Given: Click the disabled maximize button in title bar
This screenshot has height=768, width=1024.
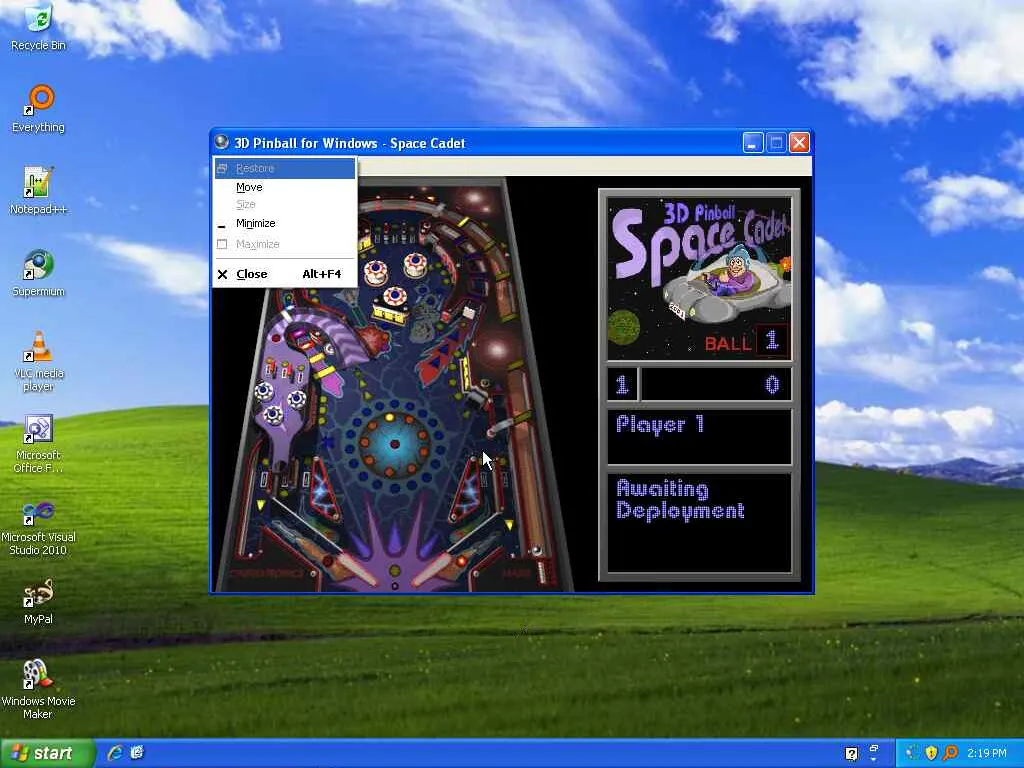Looking at the screenshot, I should point(776,142).
